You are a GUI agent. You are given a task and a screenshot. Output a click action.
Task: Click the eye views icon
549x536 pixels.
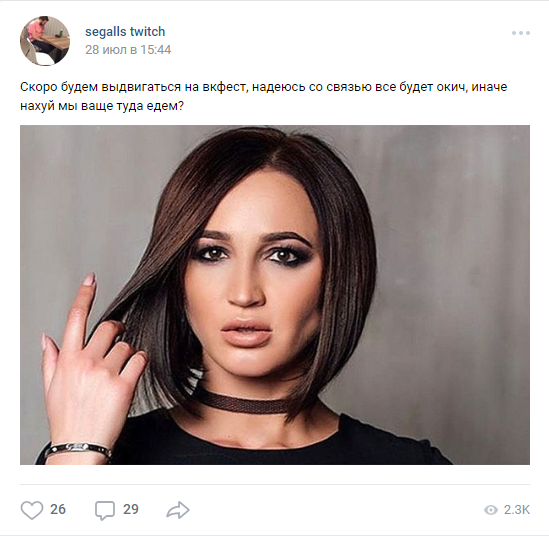[491, 510]
